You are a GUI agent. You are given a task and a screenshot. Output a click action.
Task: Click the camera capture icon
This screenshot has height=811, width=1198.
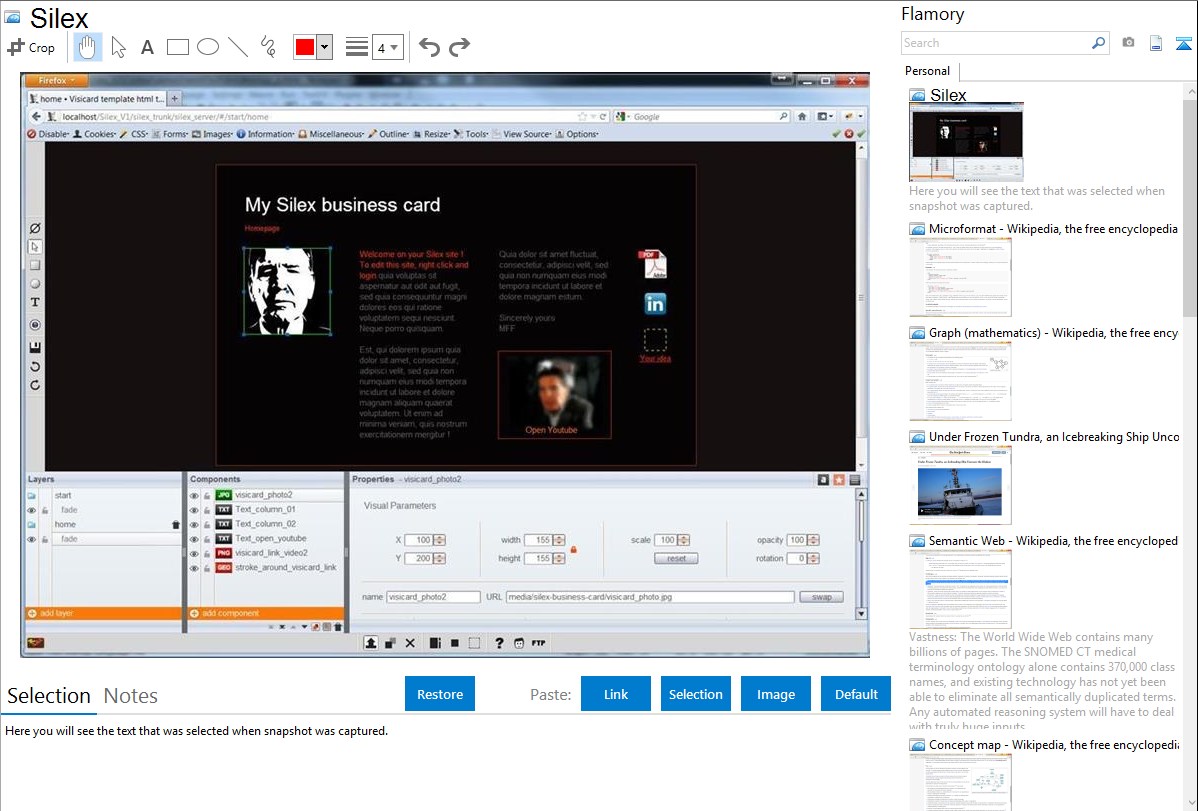(1128, 43)
